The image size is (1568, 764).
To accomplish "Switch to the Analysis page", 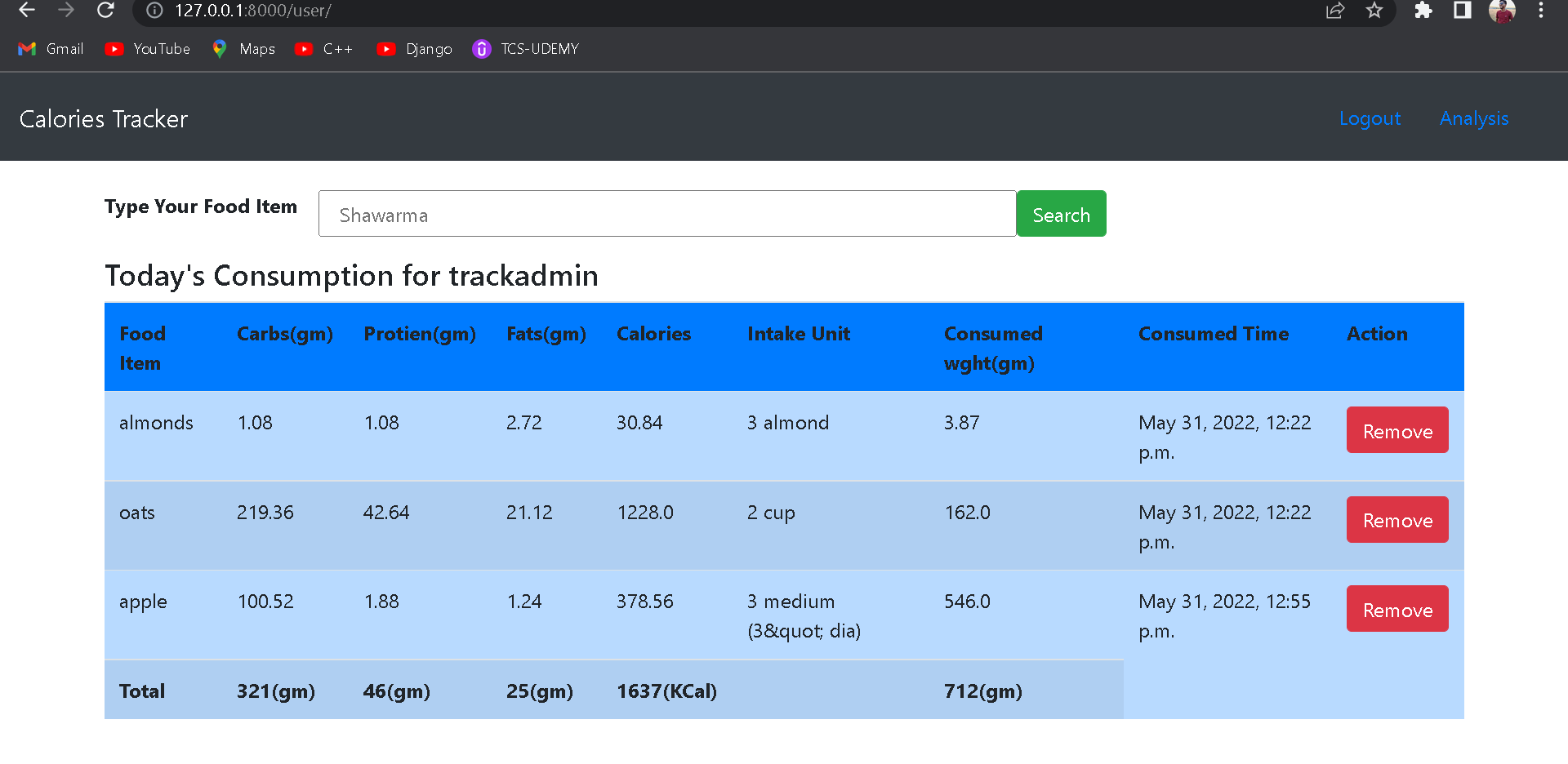I will (x=1473, y=118).
